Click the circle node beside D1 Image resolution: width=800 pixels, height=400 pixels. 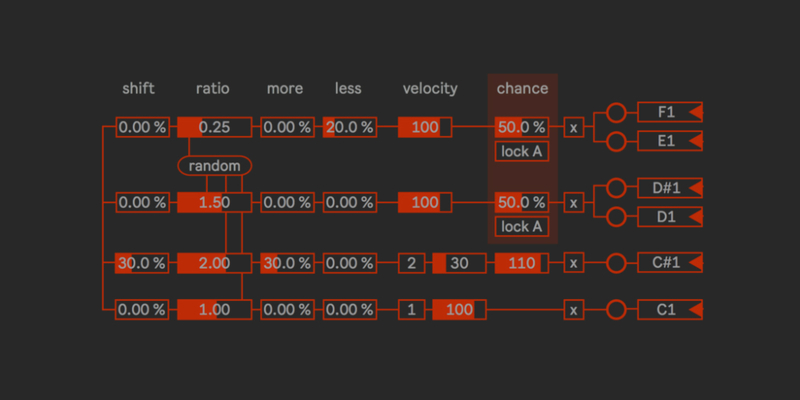tap(616, 217)
